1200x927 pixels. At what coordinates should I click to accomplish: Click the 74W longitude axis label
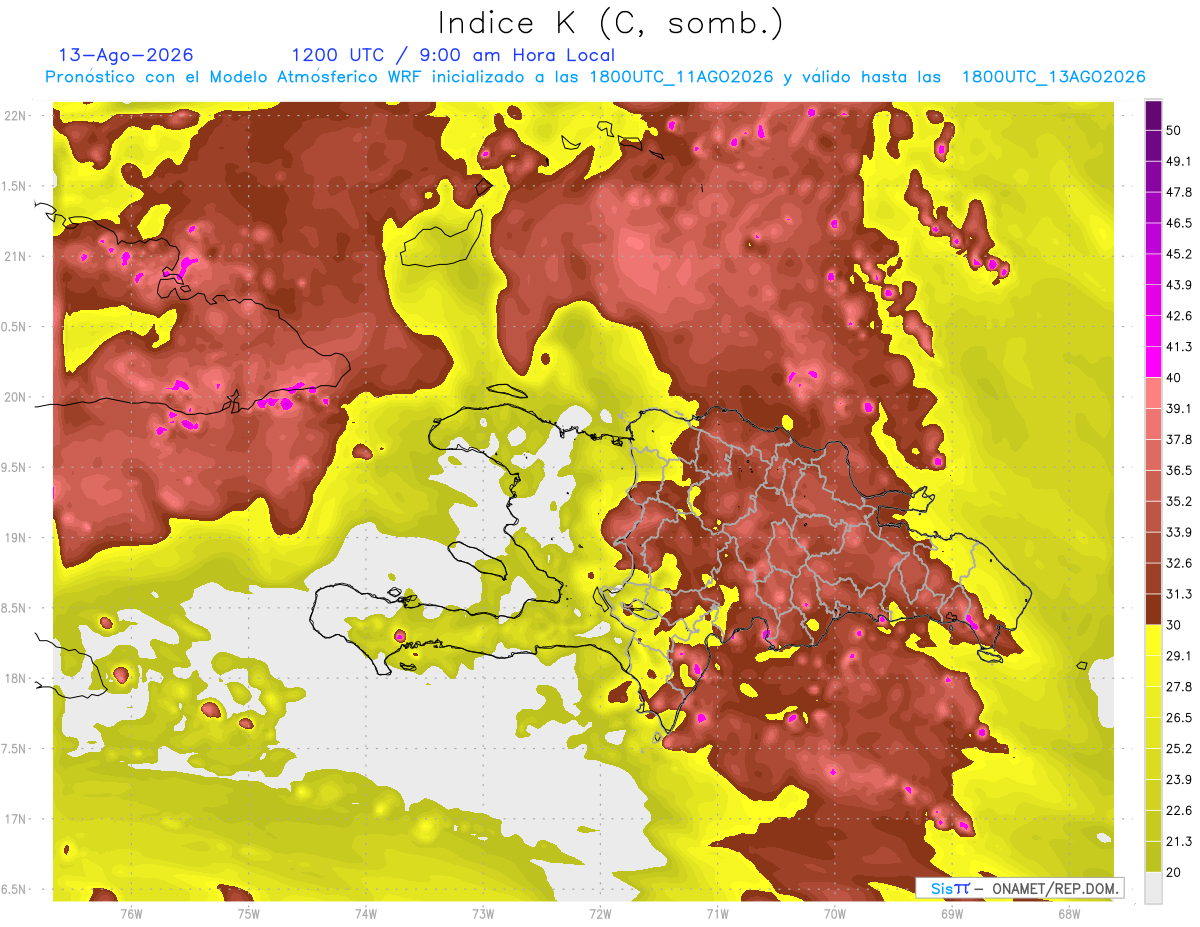tap(366, 913)
